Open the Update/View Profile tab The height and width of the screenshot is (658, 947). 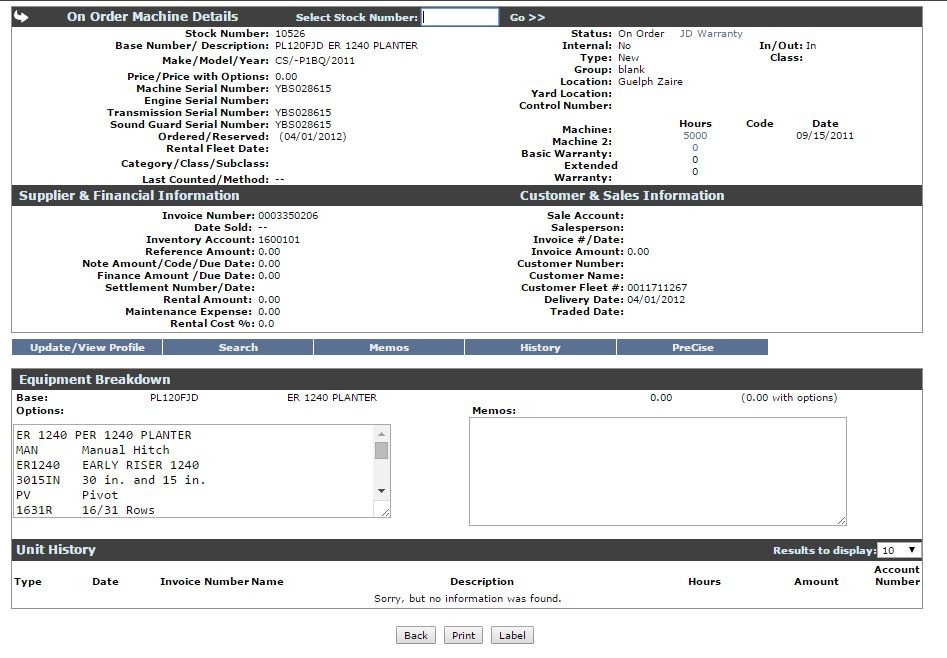coord(87,348)
